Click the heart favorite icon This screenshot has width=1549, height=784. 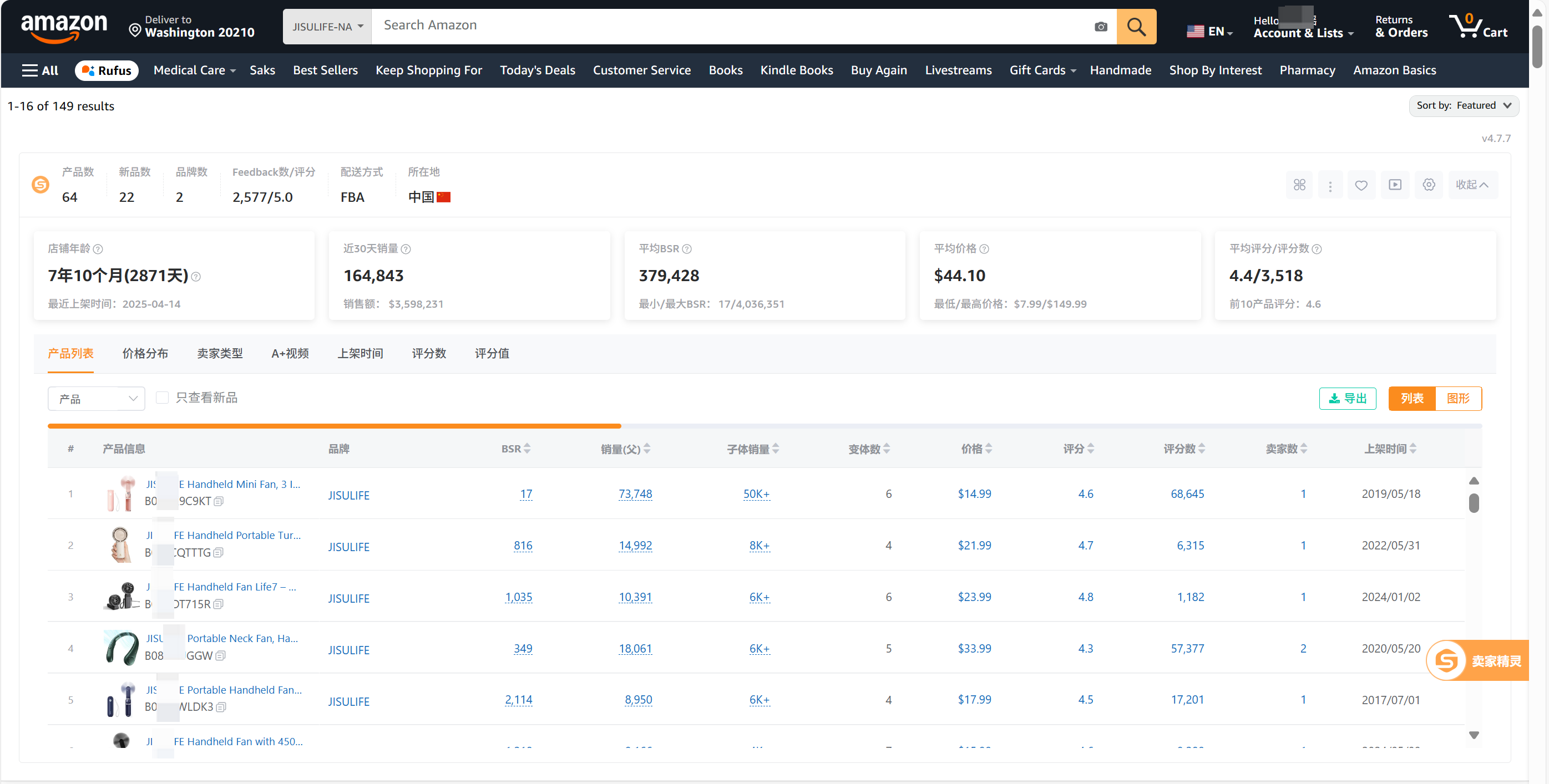click(1361, 185)
